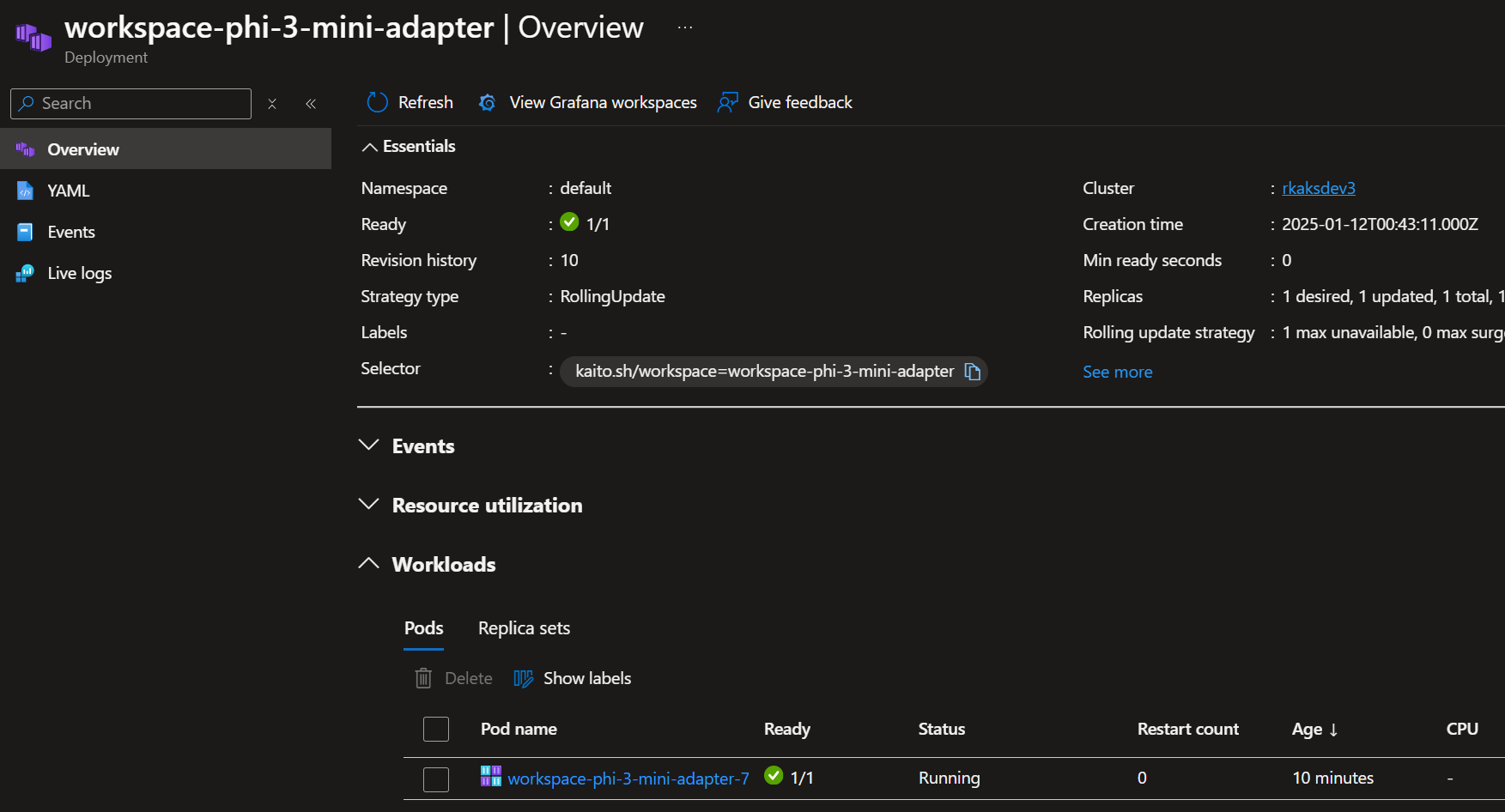Screen dimensions: 1505x812
Task: Copy the selector value to clipboard
Action: click(x=972, y=372)
